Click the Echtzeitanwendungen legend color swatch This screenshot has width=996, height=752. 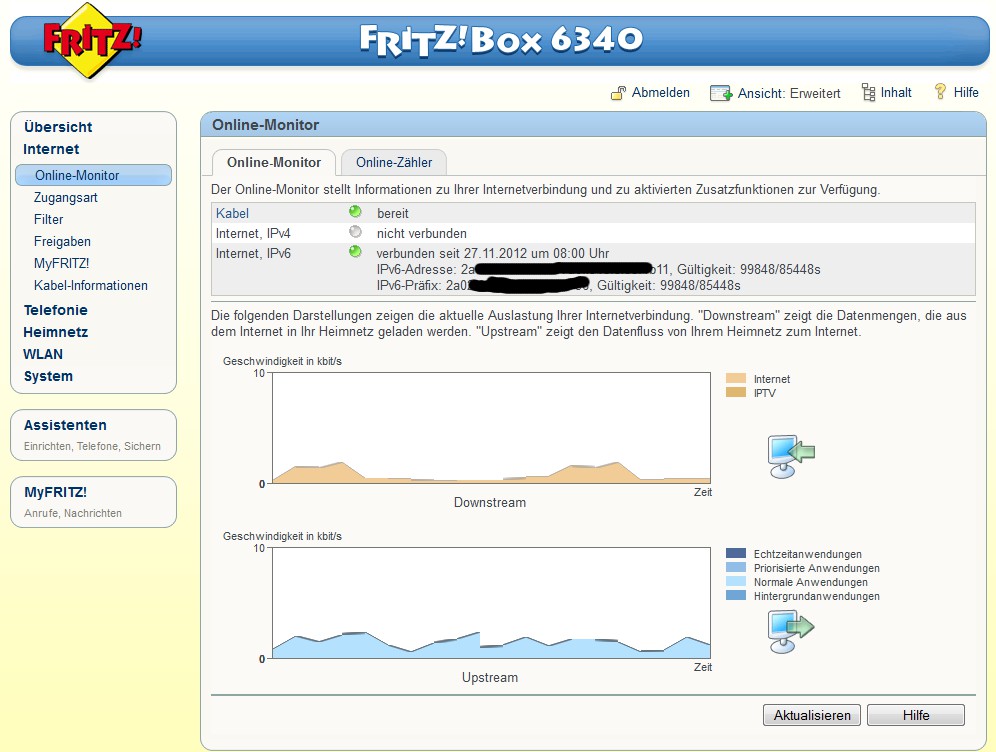click(x=736, y=554)
